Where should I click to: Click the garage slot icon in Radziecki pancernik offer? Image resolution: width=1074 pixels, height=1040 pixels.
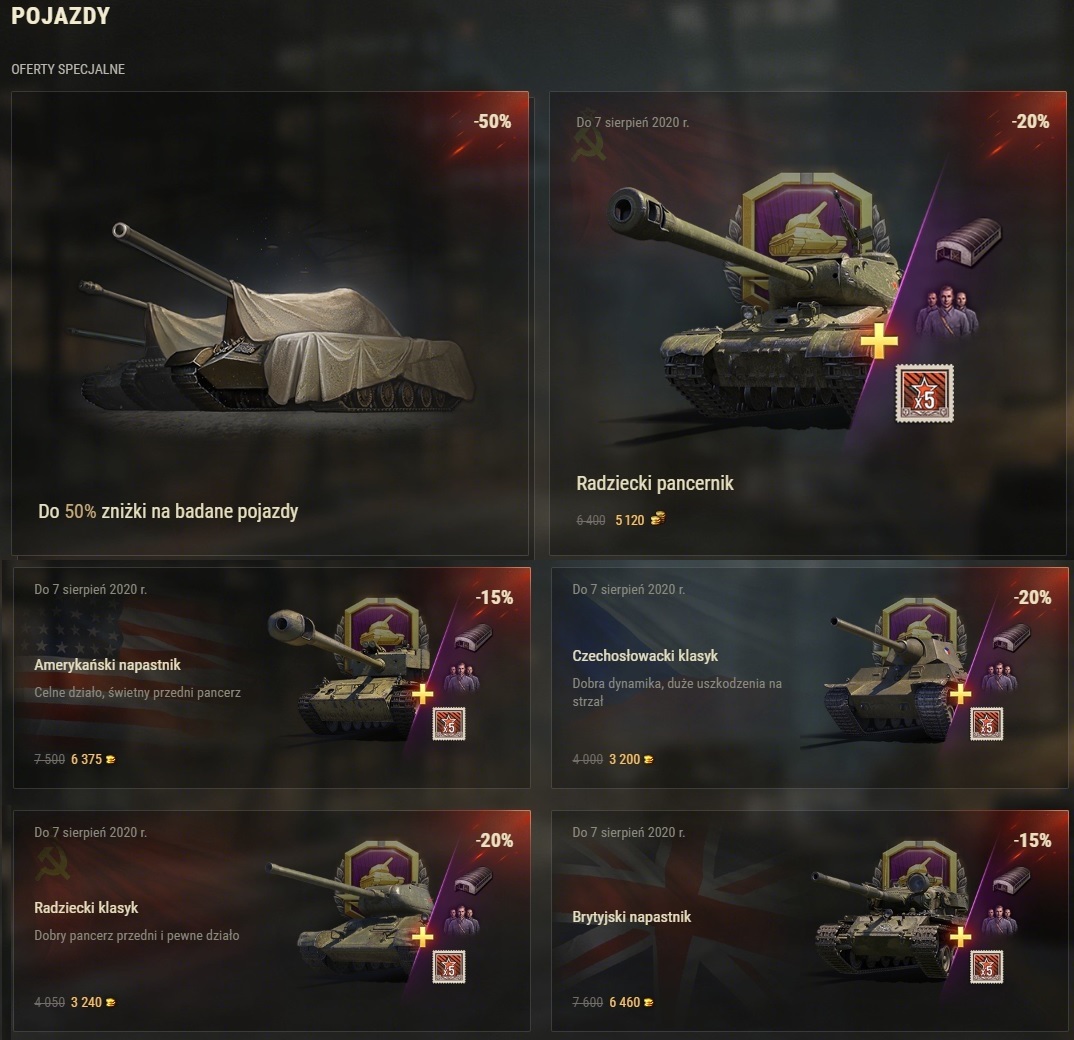pos(969,240)
